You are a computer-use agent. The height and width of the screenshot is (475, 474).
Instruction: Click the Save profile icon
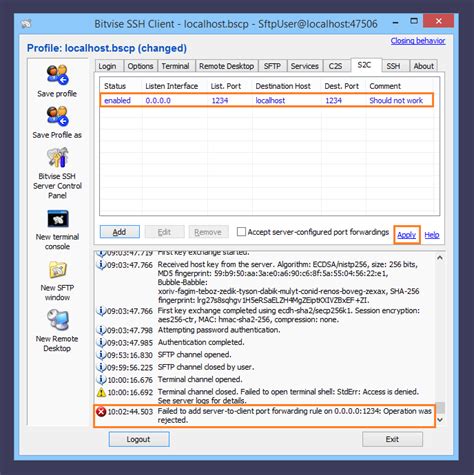pyautogui.click(x=57, y=75)
